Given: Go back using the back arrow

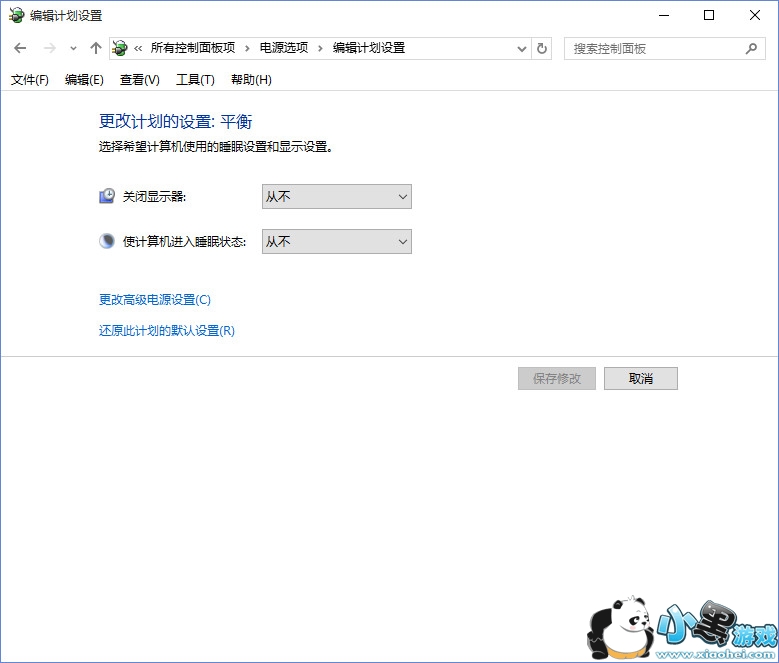Looking at the screenshot, I should click(x=20, y=48).
